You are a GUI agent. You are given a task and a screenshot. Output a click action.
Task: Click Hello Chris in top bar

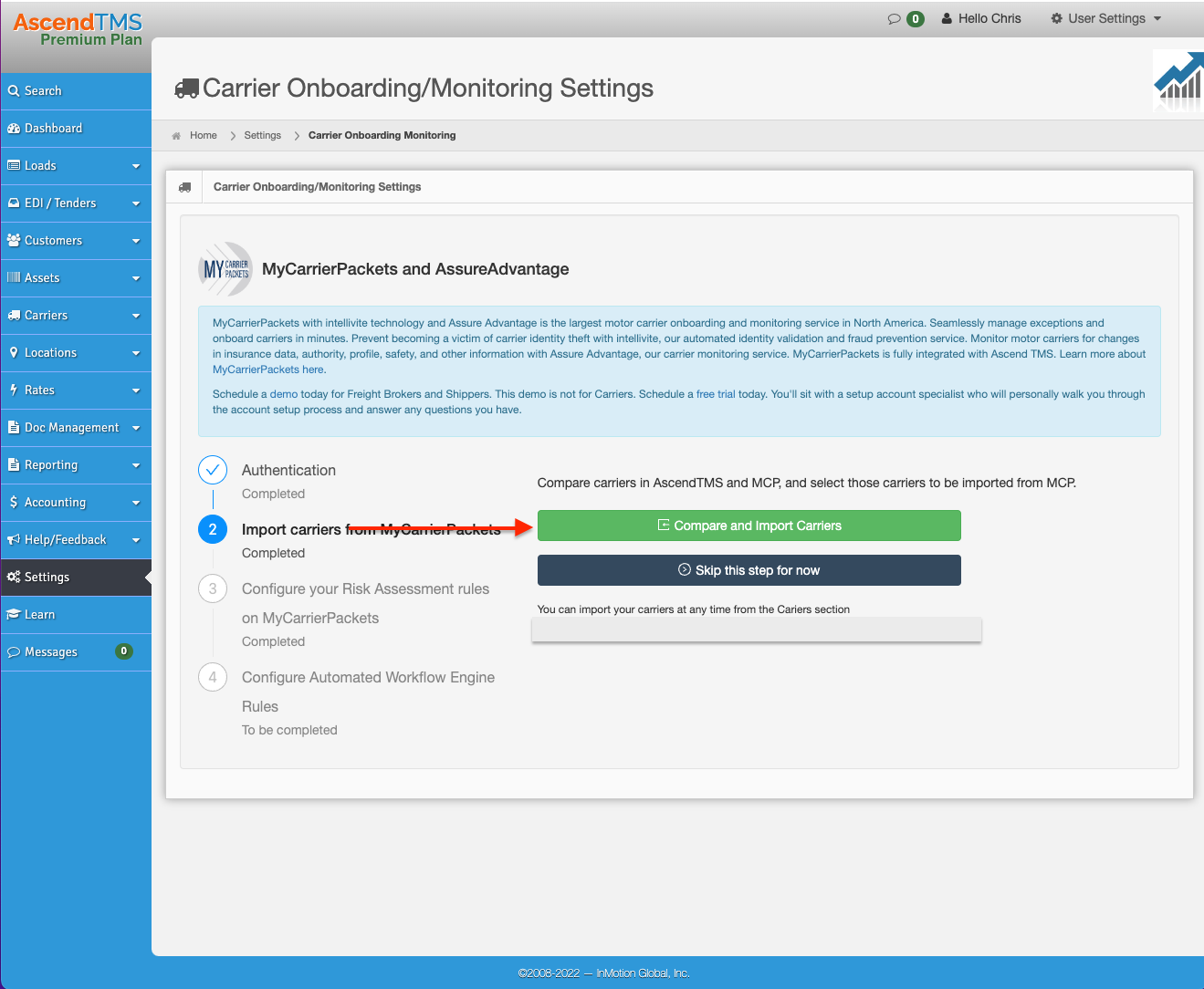[x=989, y=18]
